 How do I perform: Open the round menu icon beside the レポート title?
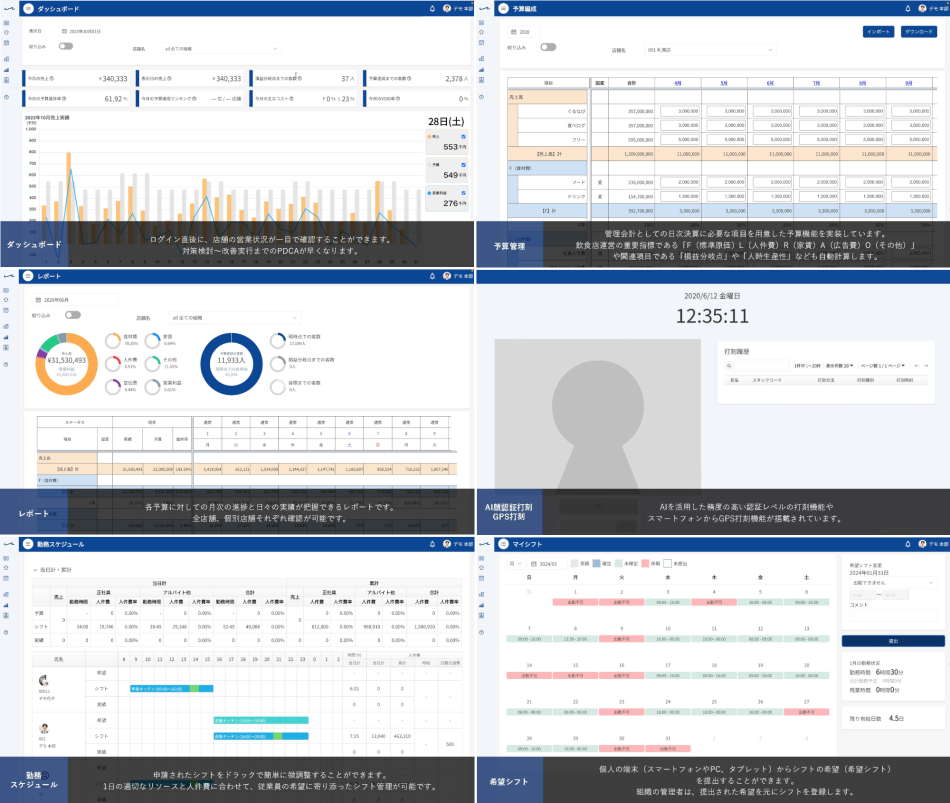28,275
